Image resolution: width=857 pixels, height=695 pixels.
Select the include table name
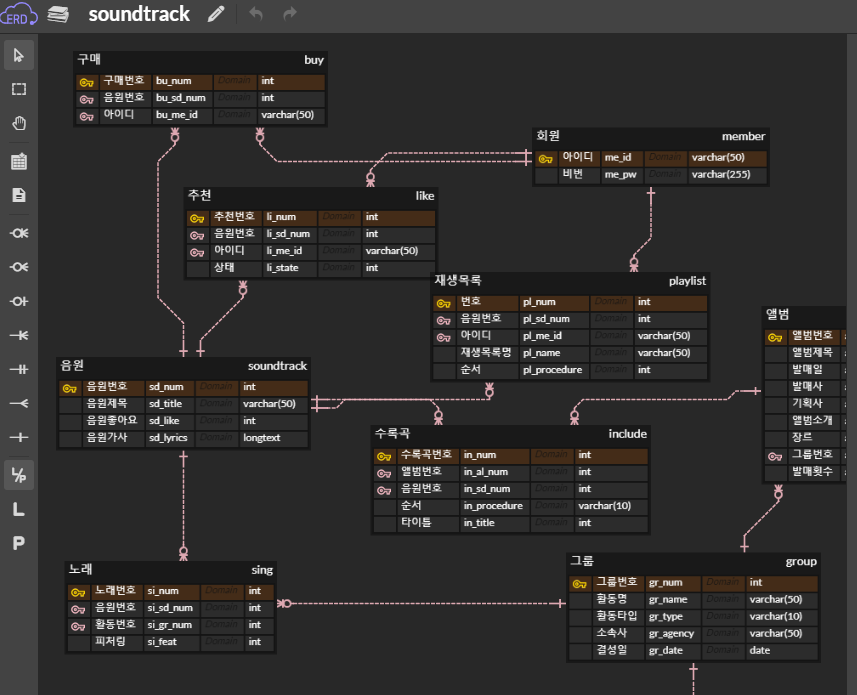click(x=627, y=434)
